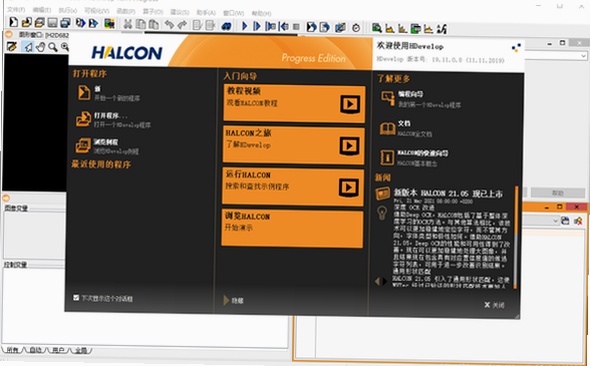The image size is (590, 366).
Task: Open the 文件(F) menu
Action: click(x=16, y=9)
